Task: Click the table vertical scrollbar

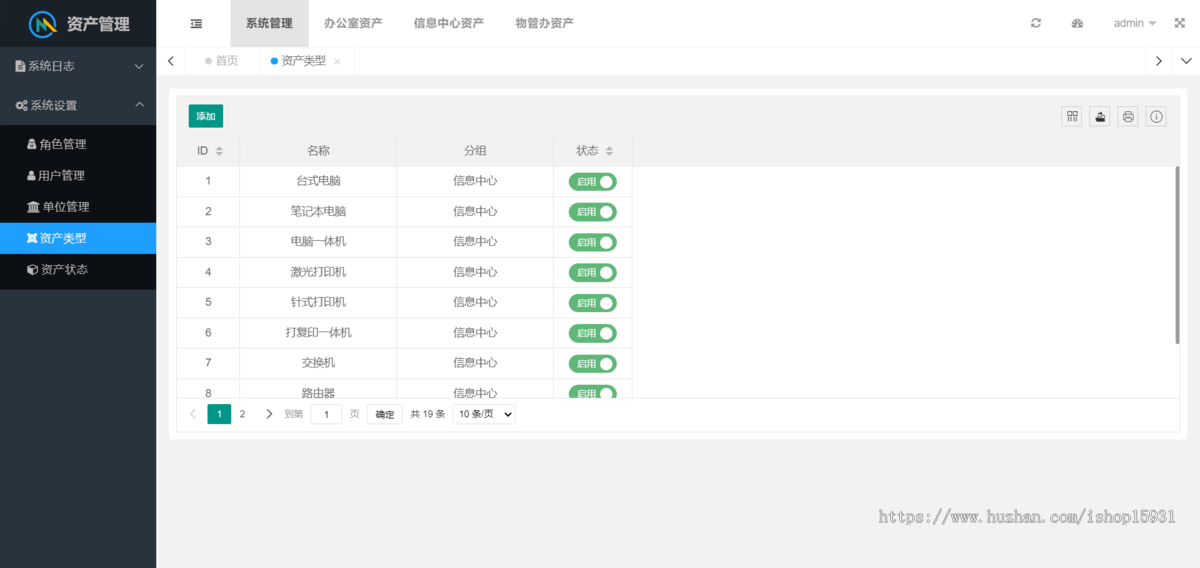Action: pos(1177,256)
